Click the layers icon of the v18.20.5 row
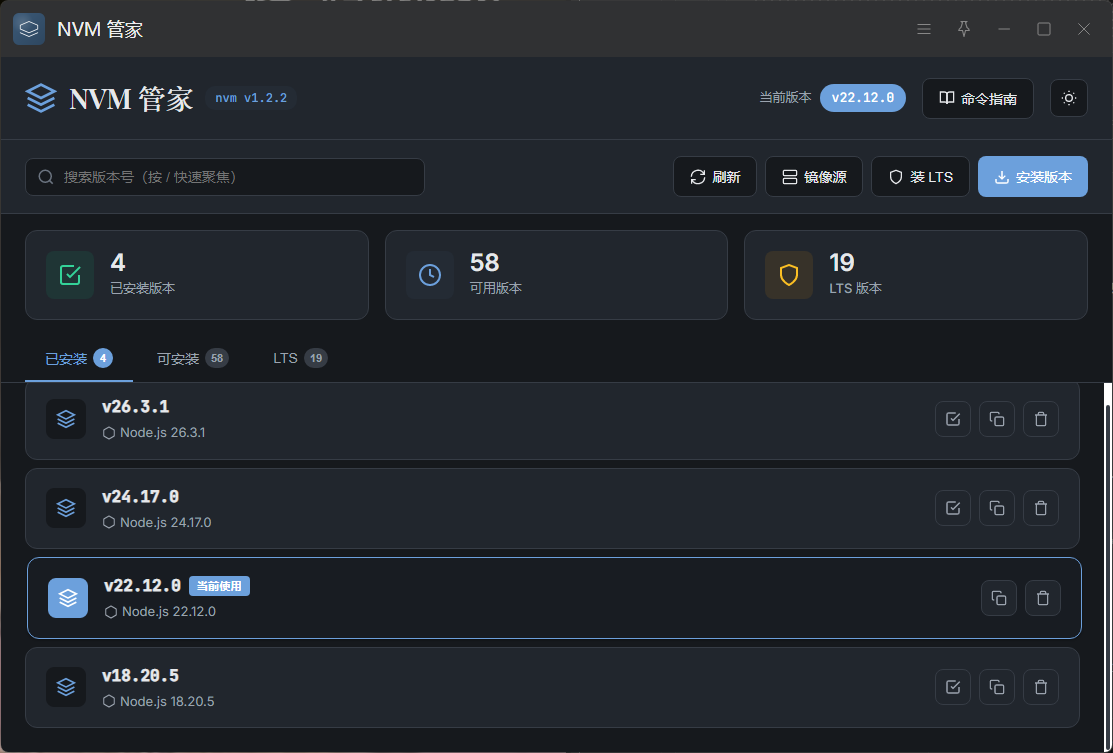 (x=66, y=687)
